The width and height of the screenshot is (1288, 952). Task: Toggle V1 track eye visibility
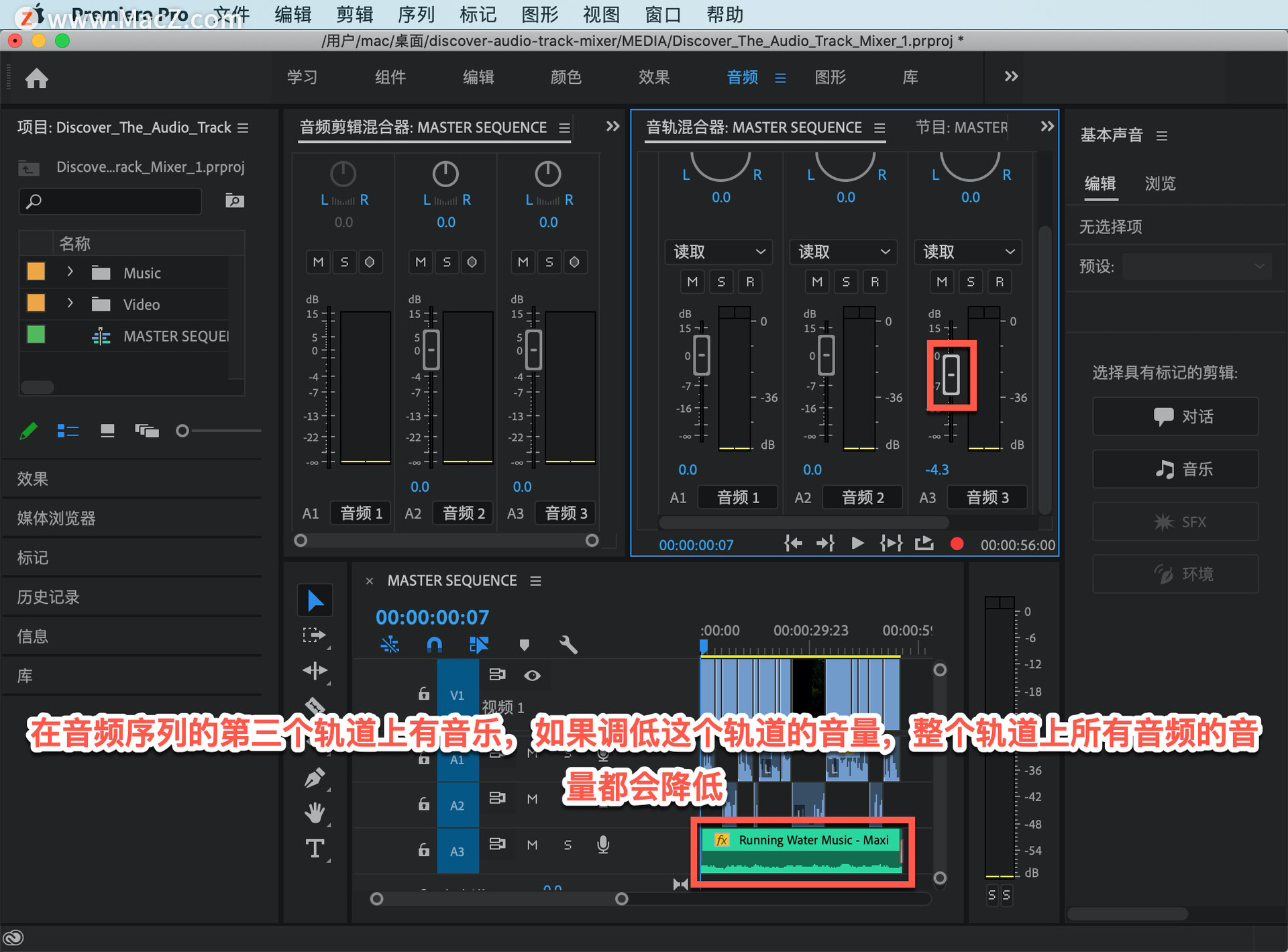[x=532, y=675]
